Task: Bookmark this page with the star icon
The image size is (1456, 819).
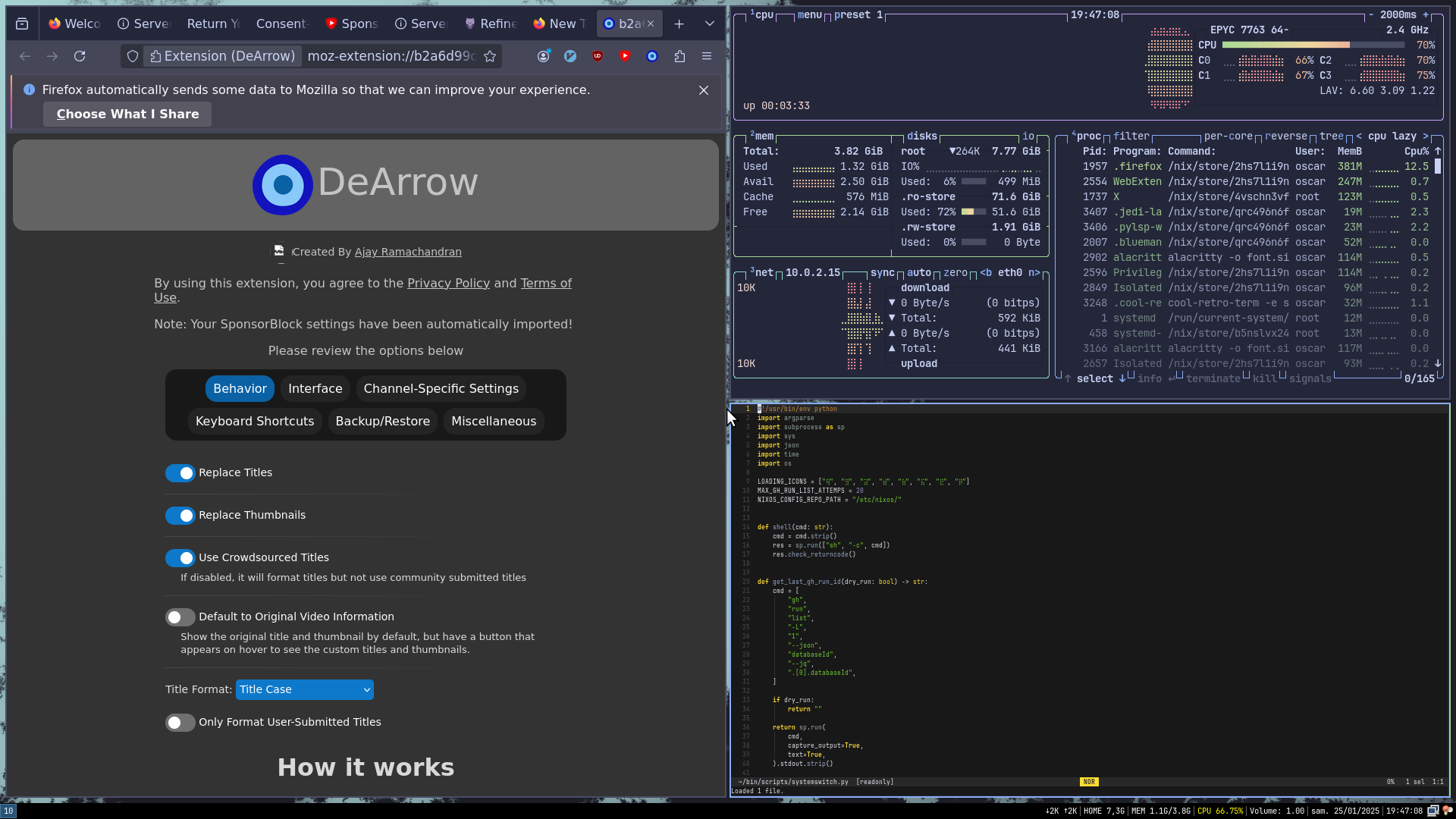Action: [490, 56]
